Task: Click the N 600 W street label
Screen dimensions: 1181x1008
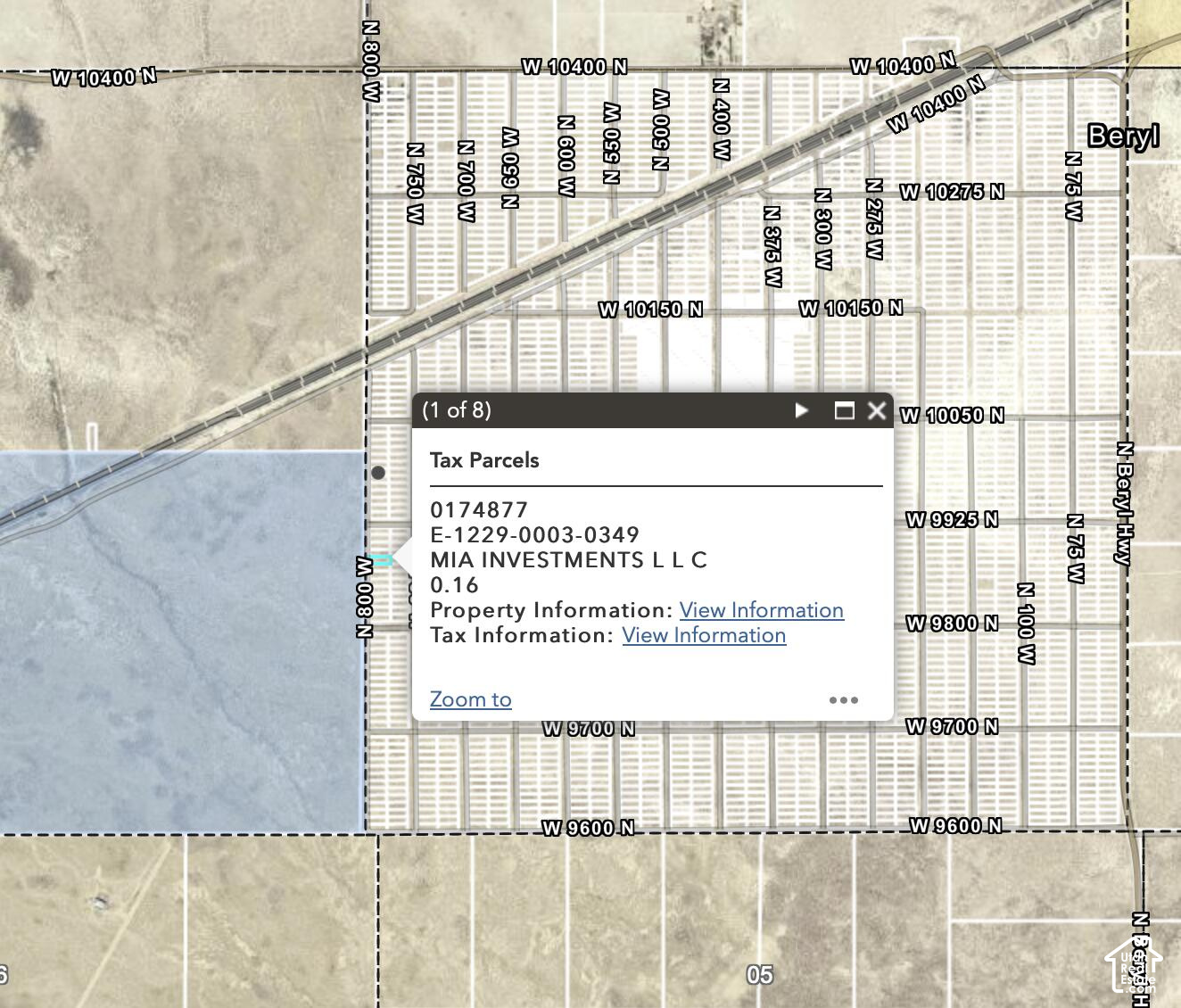Action: 566,155
